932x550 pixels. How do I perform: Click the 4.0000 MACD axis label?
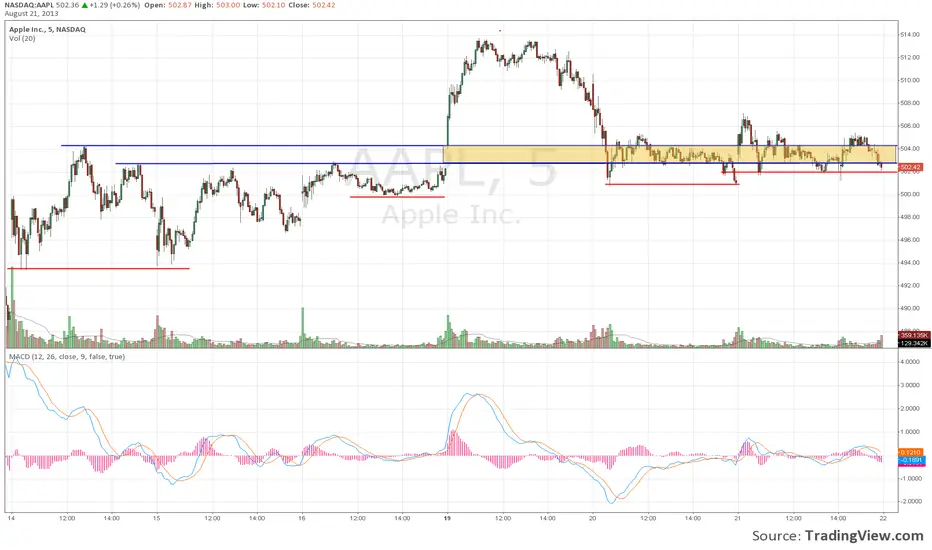(911, 362)
